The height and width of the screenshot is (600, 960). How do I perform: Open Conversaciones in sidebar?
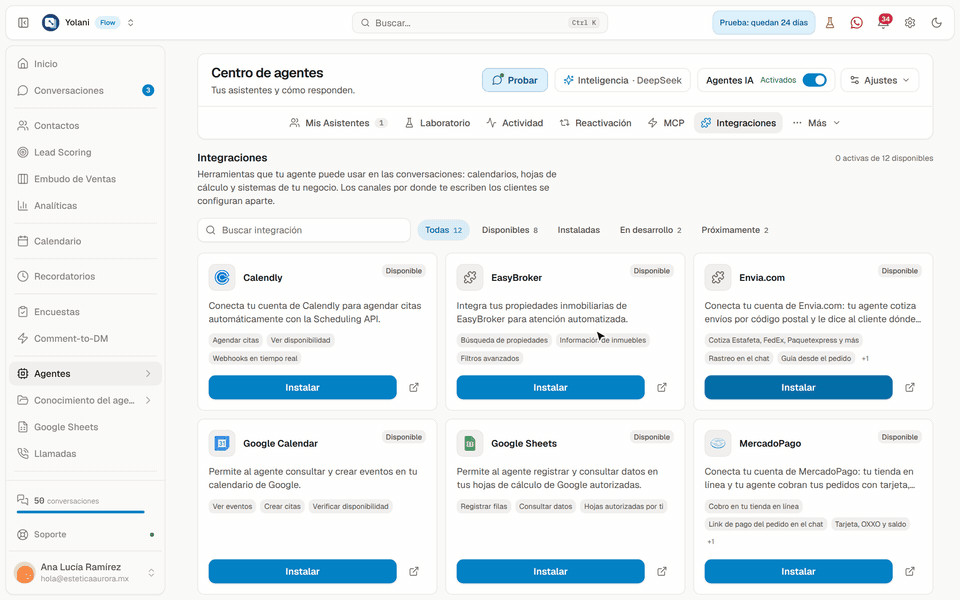[85, 91]
